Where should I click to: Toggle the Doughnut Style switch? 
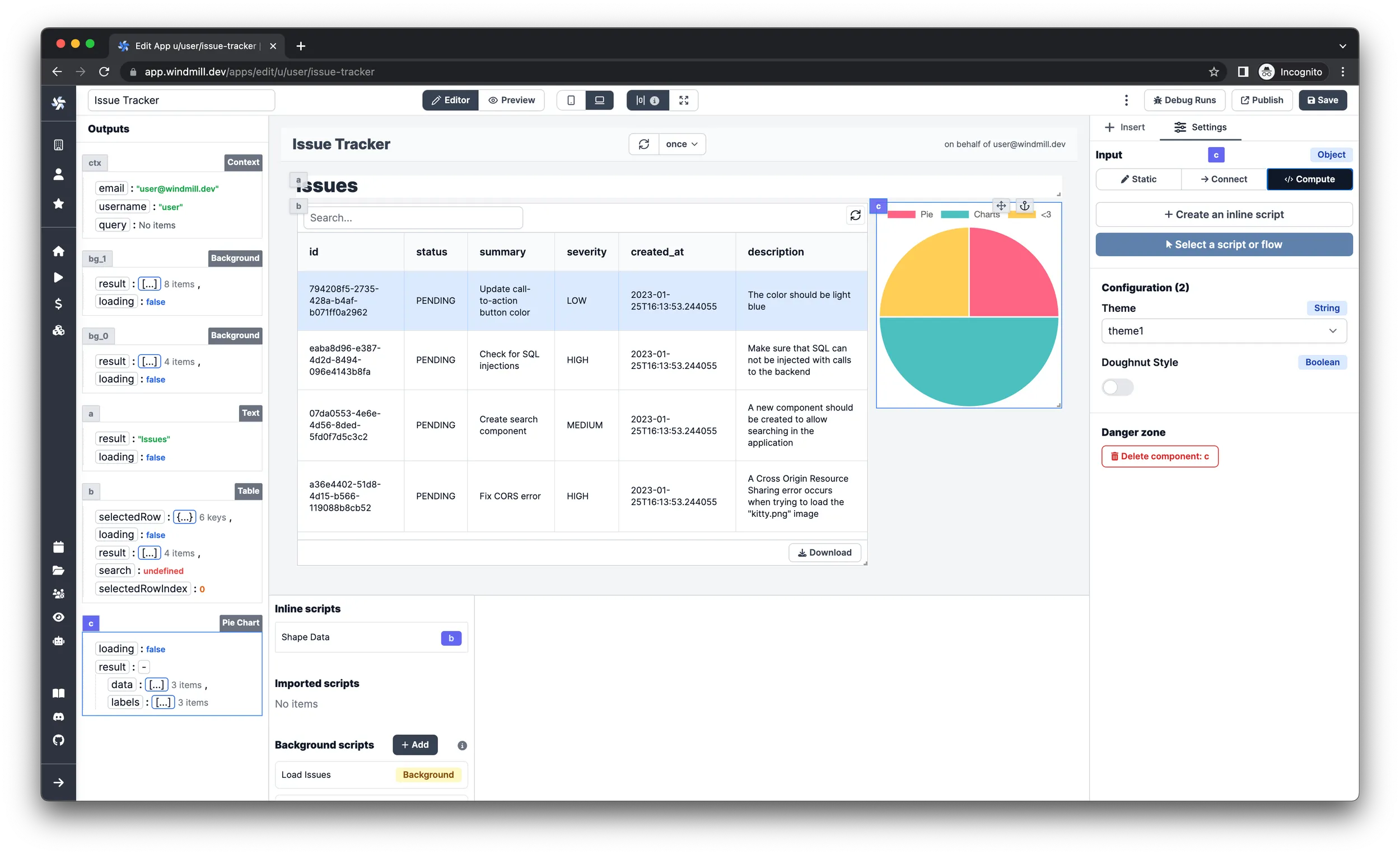(x=1117, y=387)
